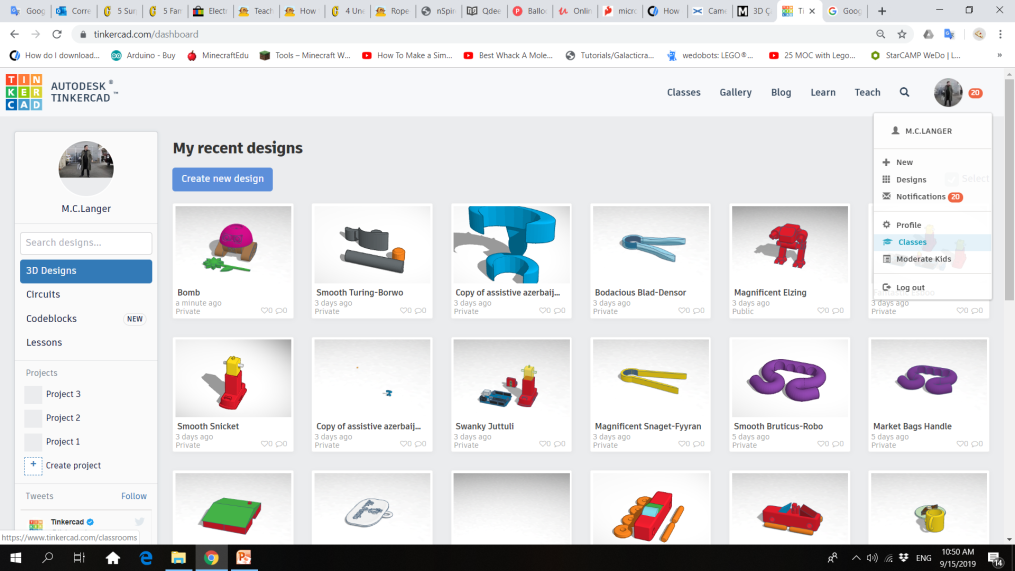Image resolution: width=1015 pixels, height=571 pixels.
Task: Select New in the user menu
Action: [904, 162]
